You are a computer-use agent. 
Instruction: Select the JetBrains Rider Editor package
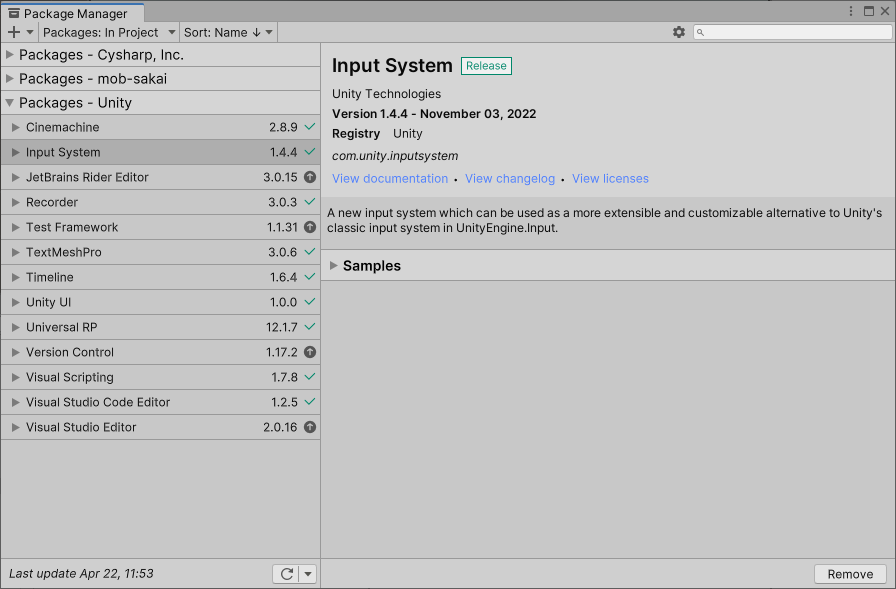161,177
